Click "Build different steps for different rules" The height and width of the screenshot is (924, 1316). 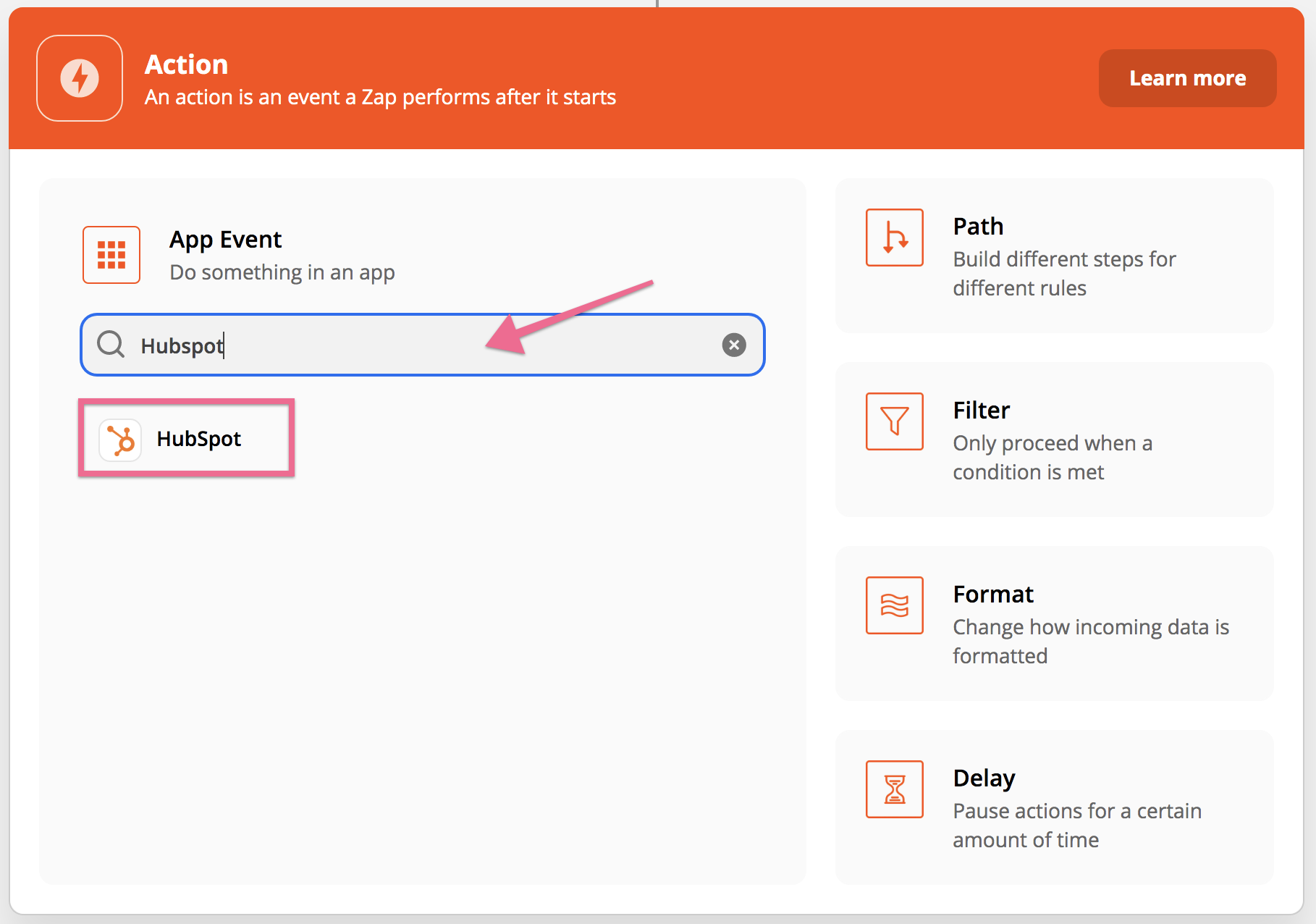1064,274
